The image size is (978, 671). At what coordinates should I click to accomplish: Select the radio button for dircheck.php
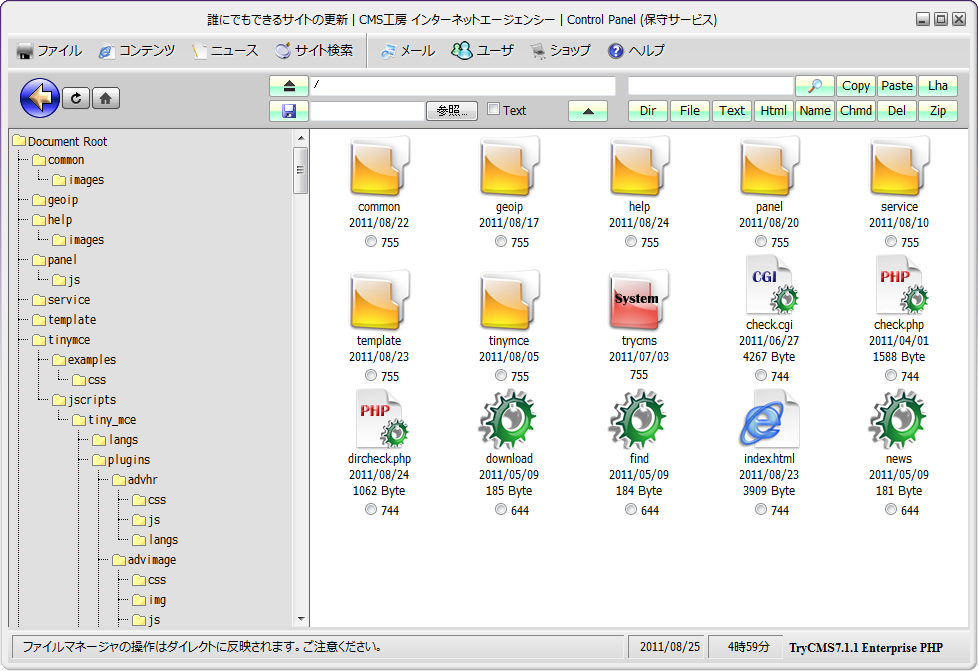[371, 510]
